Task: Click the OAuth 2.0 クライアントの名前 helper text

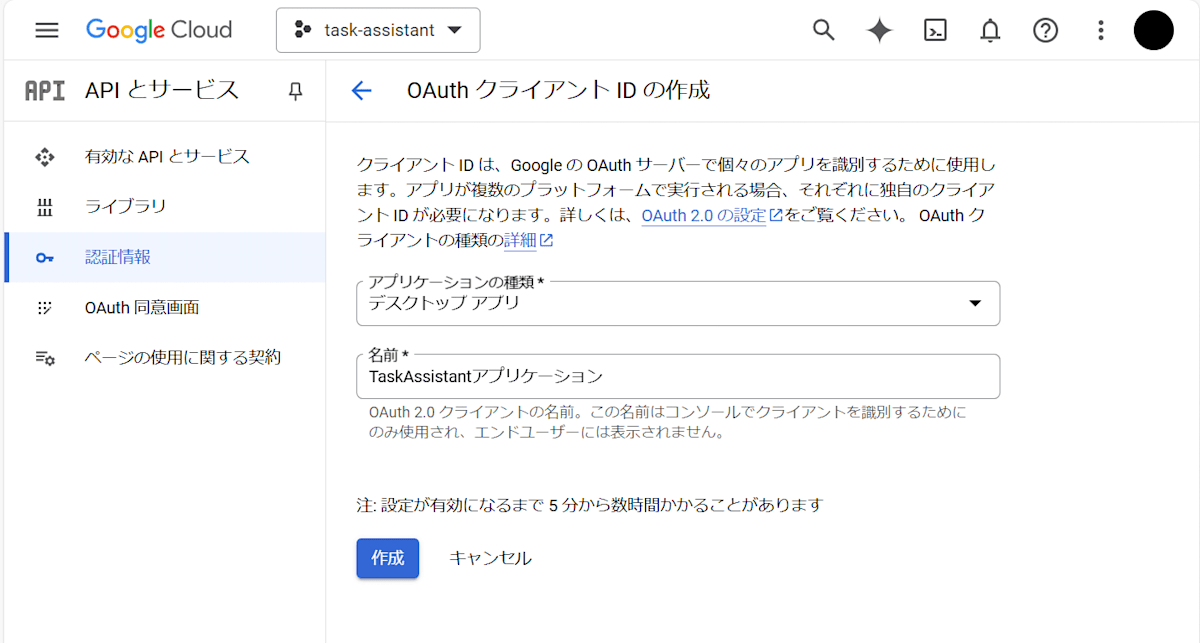Action: [668, 422]
